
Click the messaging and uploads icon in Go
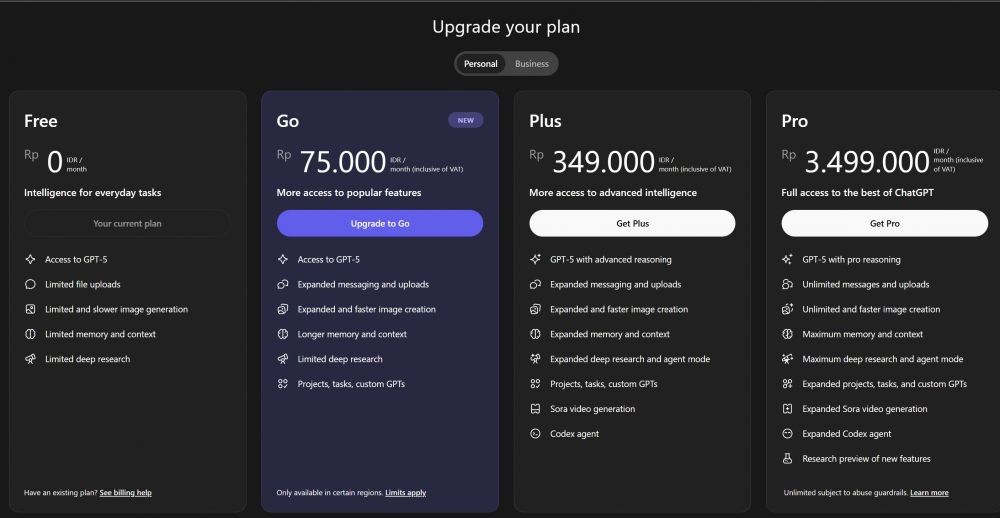click(283, 284)
